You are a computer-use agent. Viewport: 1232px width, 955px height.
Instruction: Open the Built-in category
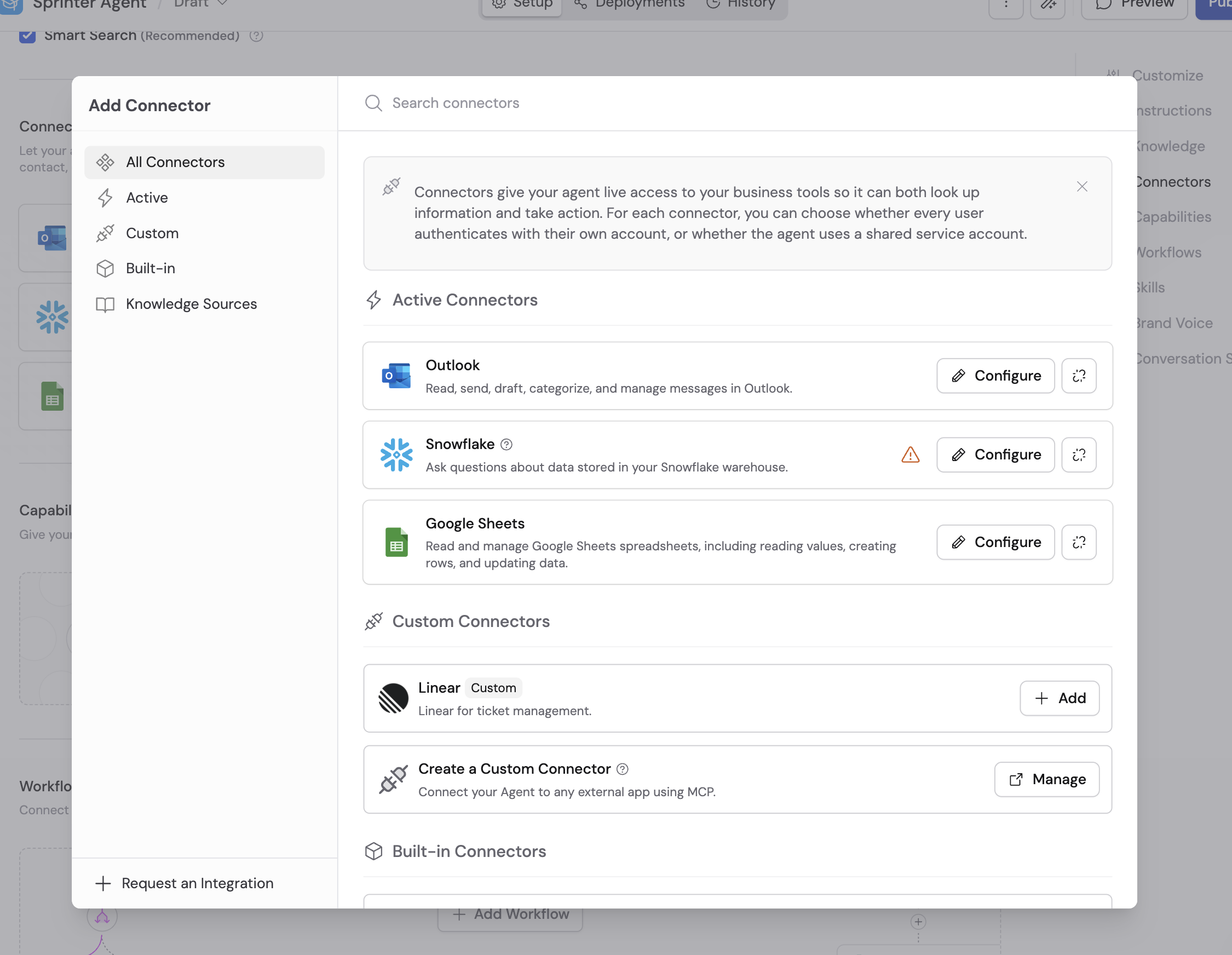tap(204, 268)
